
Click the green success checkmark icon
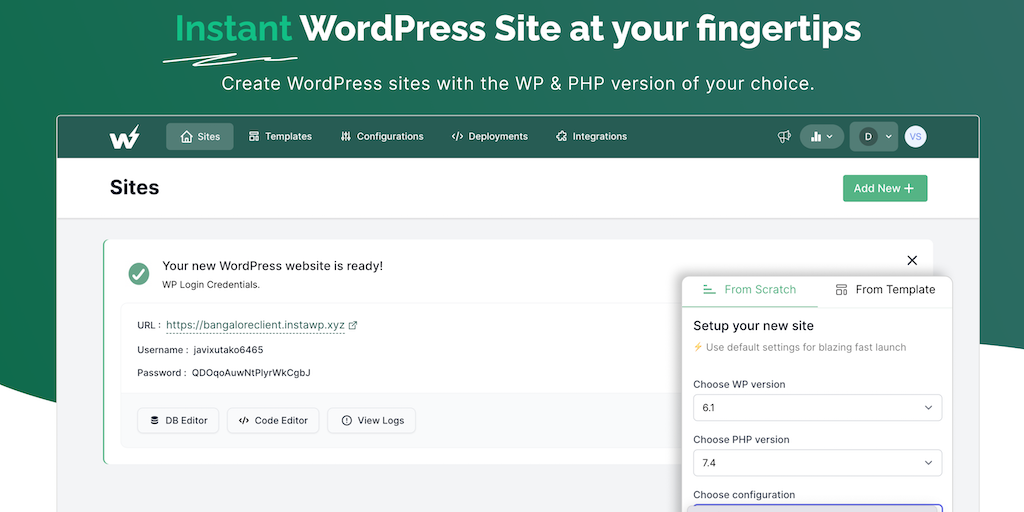[139, 273]
